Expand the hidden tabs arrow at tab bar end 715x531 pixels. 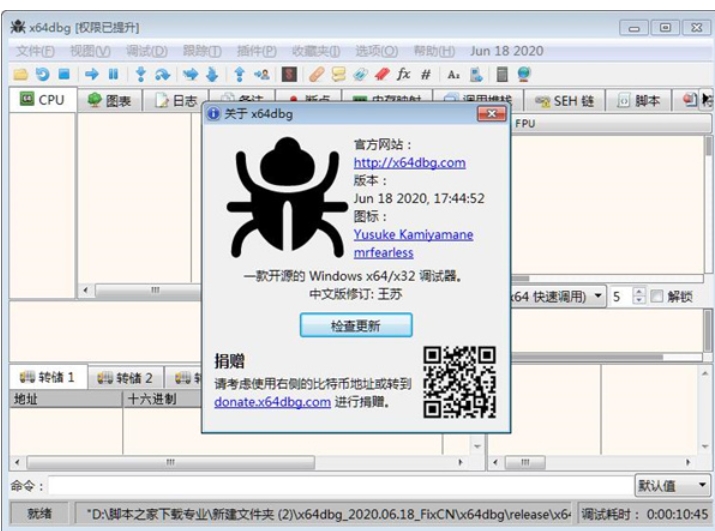[x=706, y=99]
